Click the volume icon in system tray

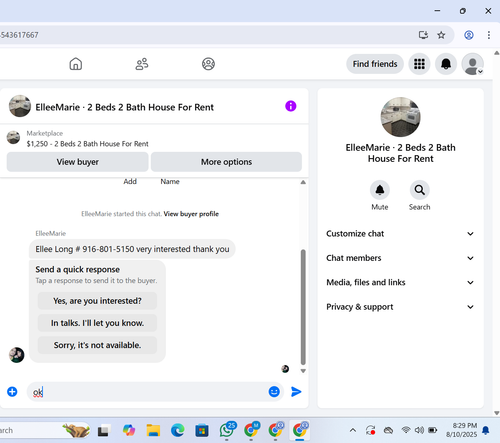coord(419,430)
